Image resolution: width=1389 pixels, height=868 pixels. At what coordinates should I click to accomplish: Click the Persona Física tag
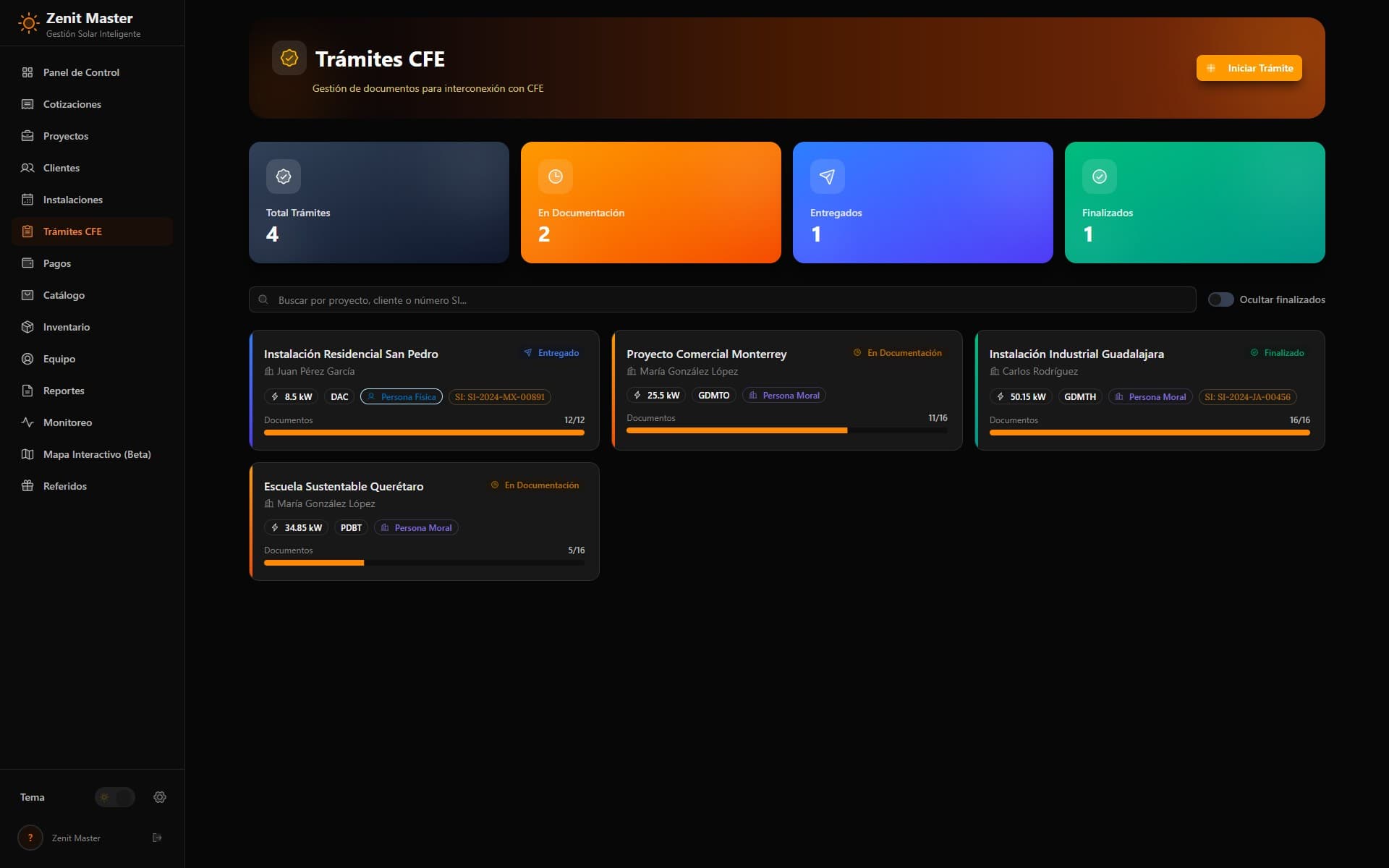click(402, 396)
